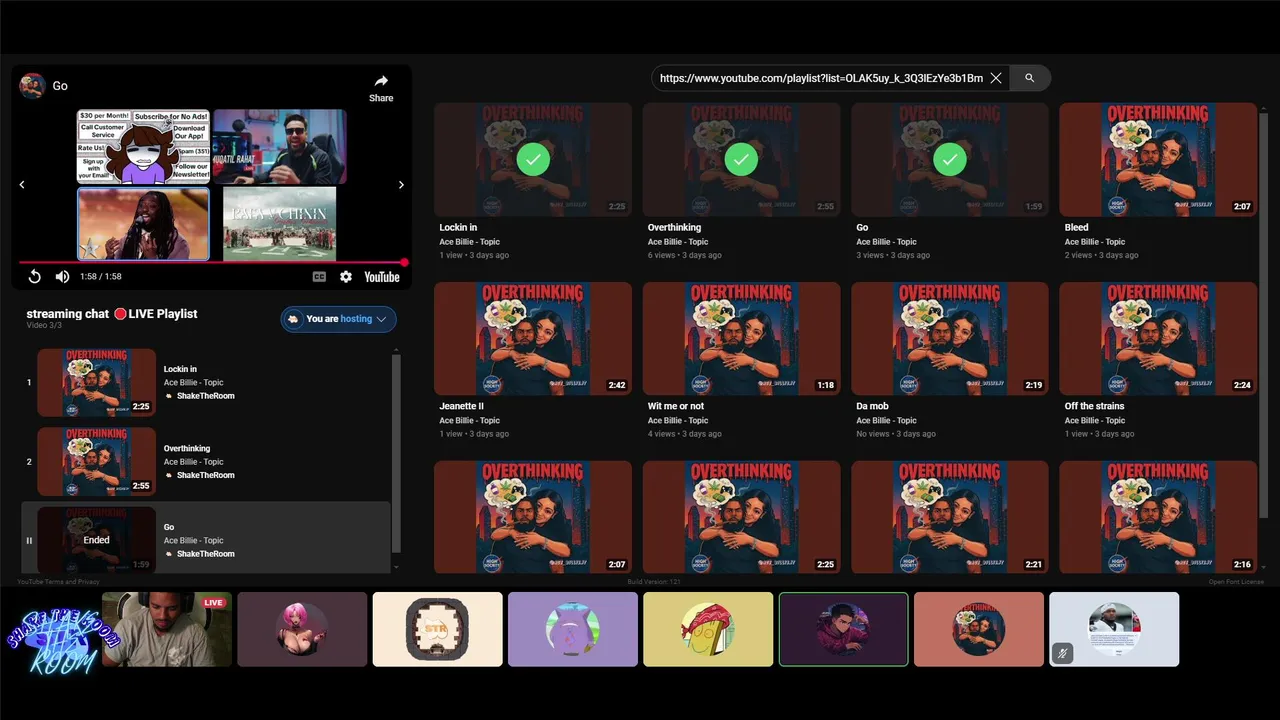Click channel avatar beside Go title

tap(32, 86)
